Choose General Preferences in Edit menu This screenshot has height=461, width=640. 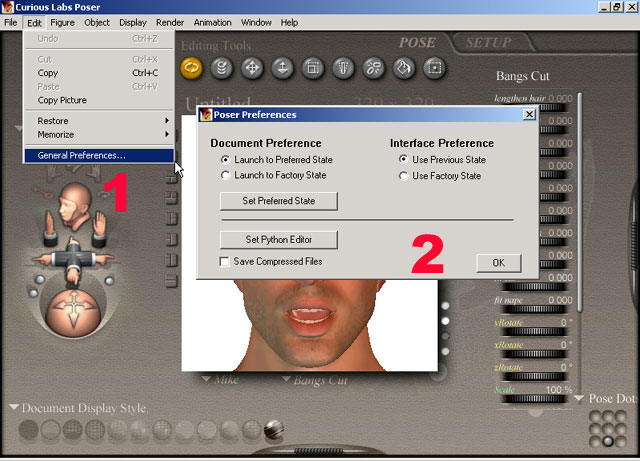99,156
